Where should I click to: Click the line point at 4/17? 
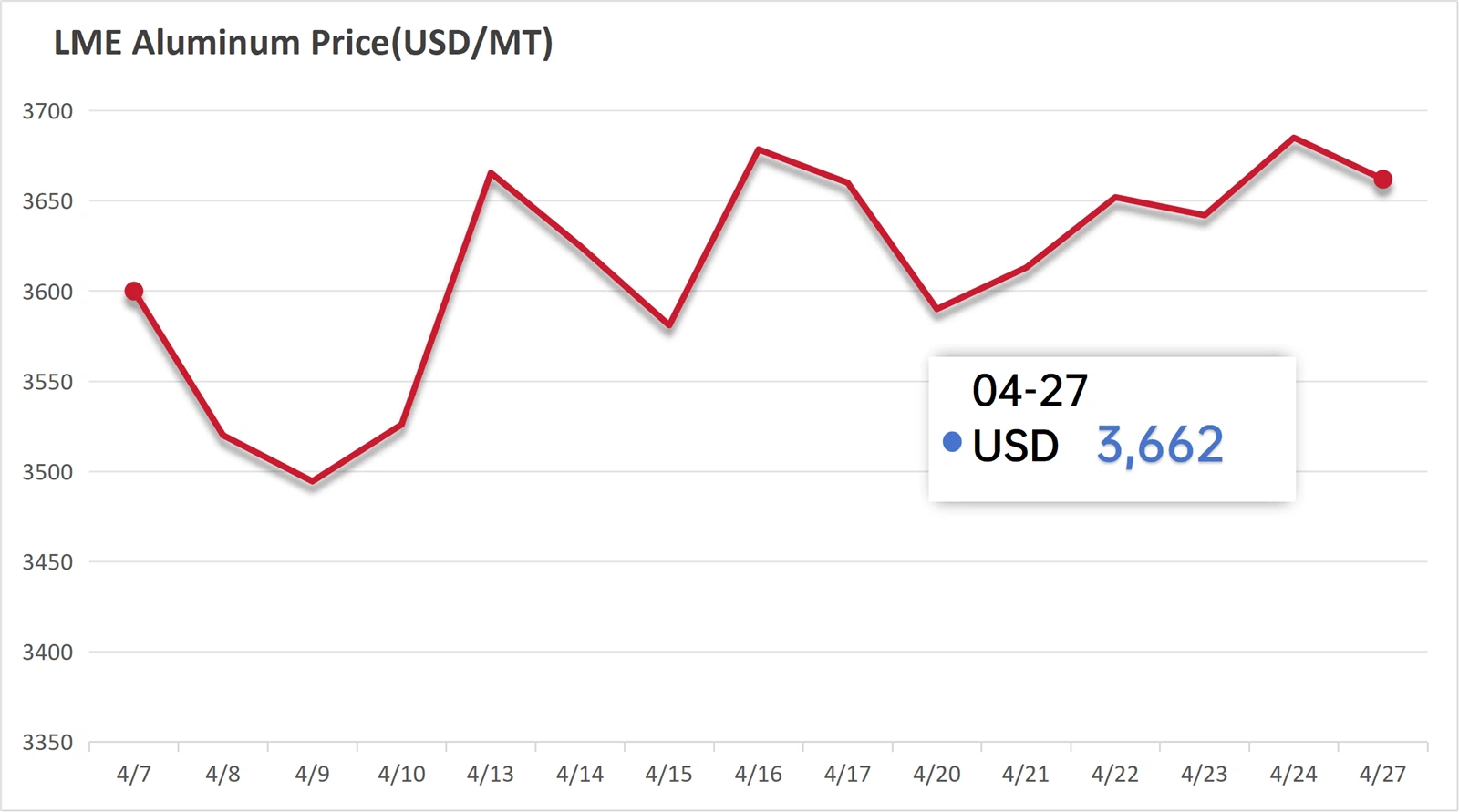848,183
